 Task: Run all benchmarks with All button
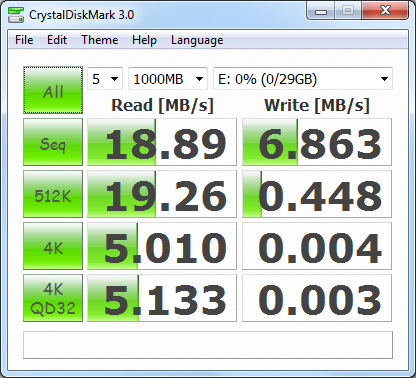pyautogui.click(x=53, y=90)
